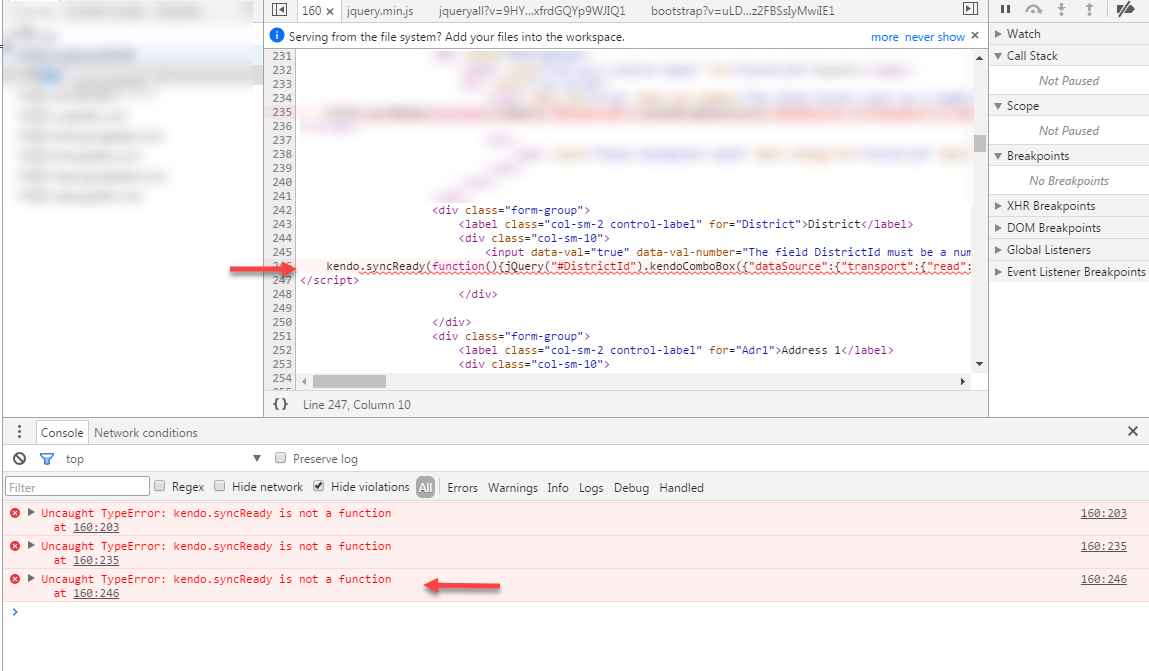
Task: Click the more link
Action: pos(884,37)
